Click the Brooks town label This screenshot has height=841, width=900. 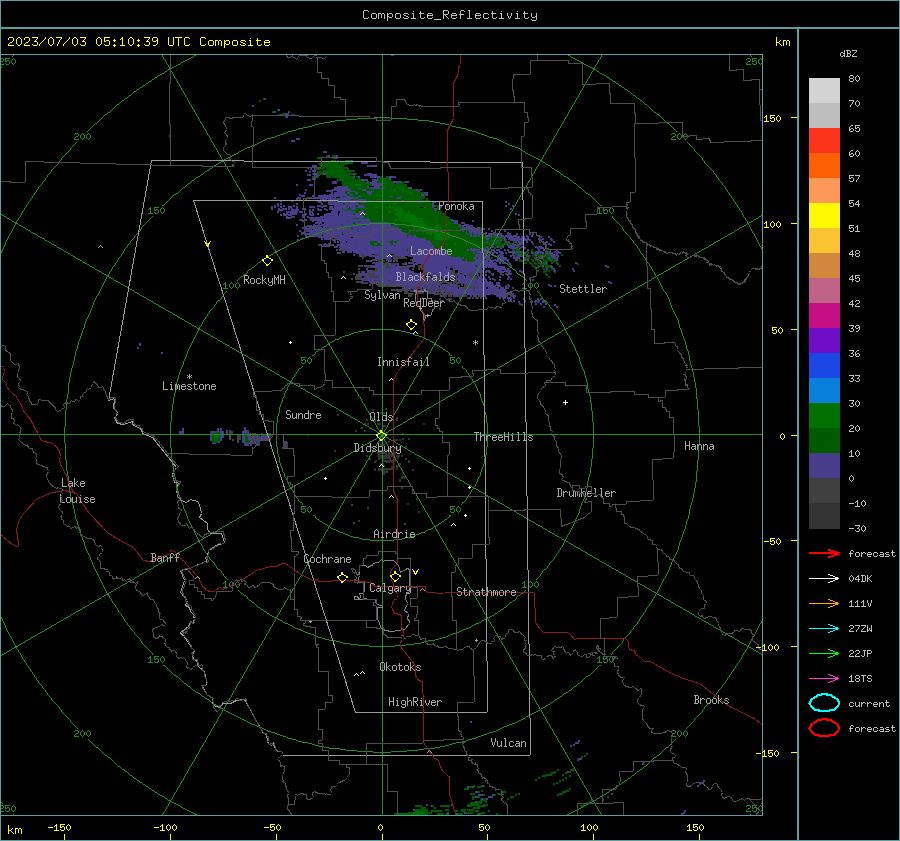711,700
